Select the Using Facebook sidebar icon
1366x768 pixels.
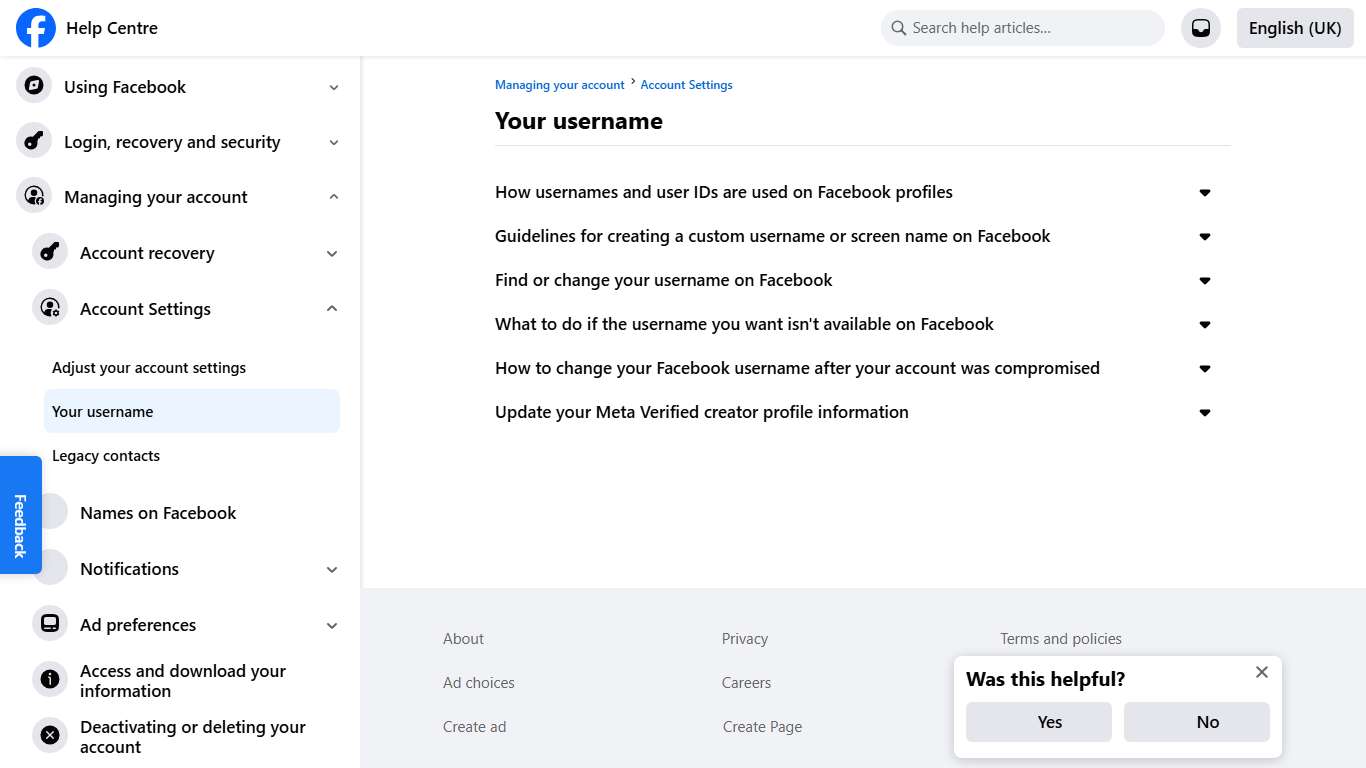pyautogui.click(x=33, y=86)
